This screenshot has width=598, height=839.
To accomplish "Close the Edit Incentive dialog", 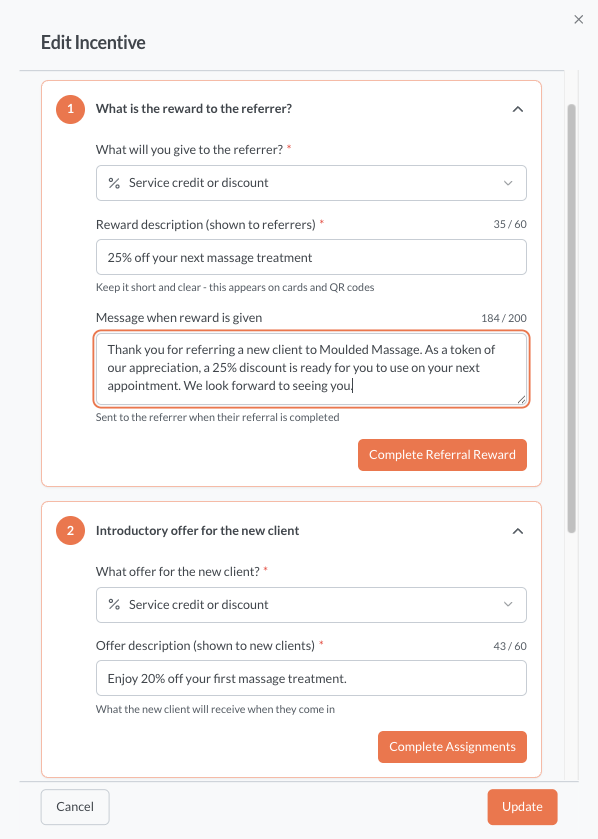I will tap(578, 19).
